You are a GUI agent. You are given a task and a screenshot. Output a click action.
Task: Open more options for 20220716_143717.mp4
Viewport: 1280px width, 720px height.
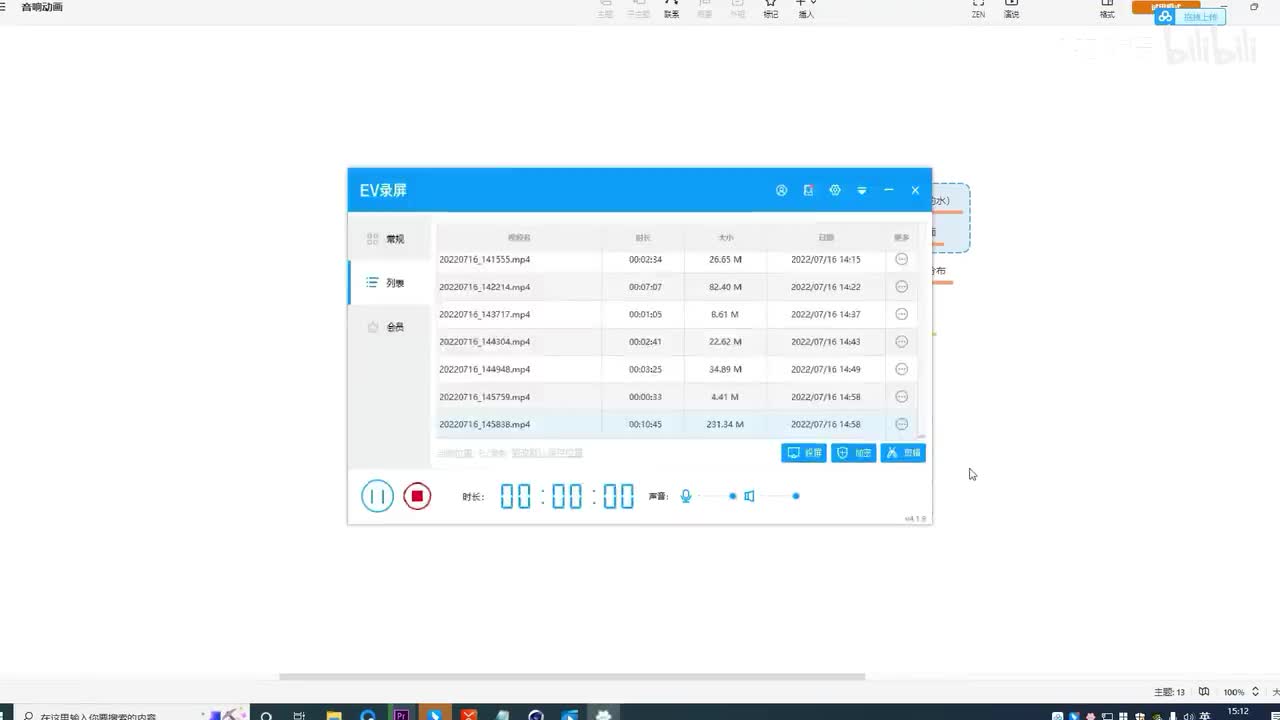[x=901, y=314]
